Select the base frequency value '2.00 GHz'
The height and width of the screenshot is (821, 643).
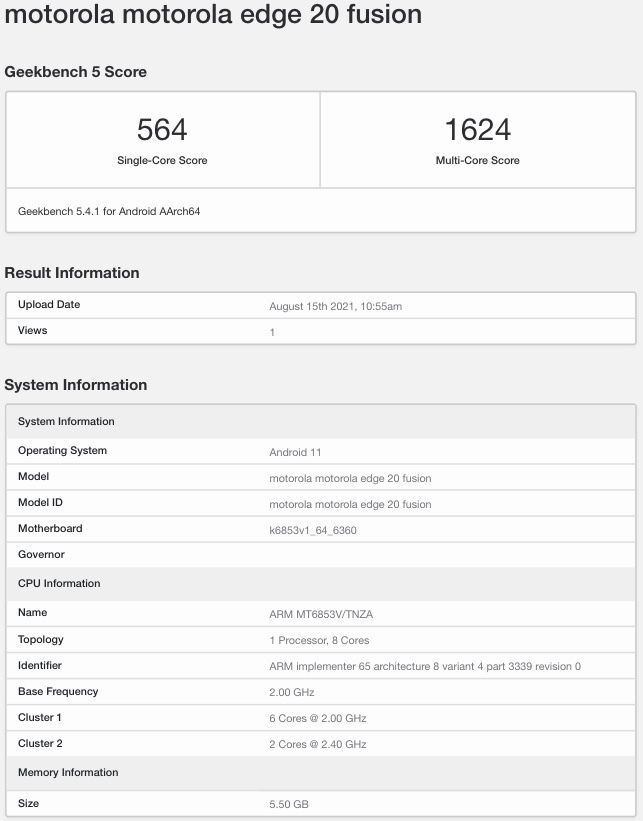click(292, 692)
